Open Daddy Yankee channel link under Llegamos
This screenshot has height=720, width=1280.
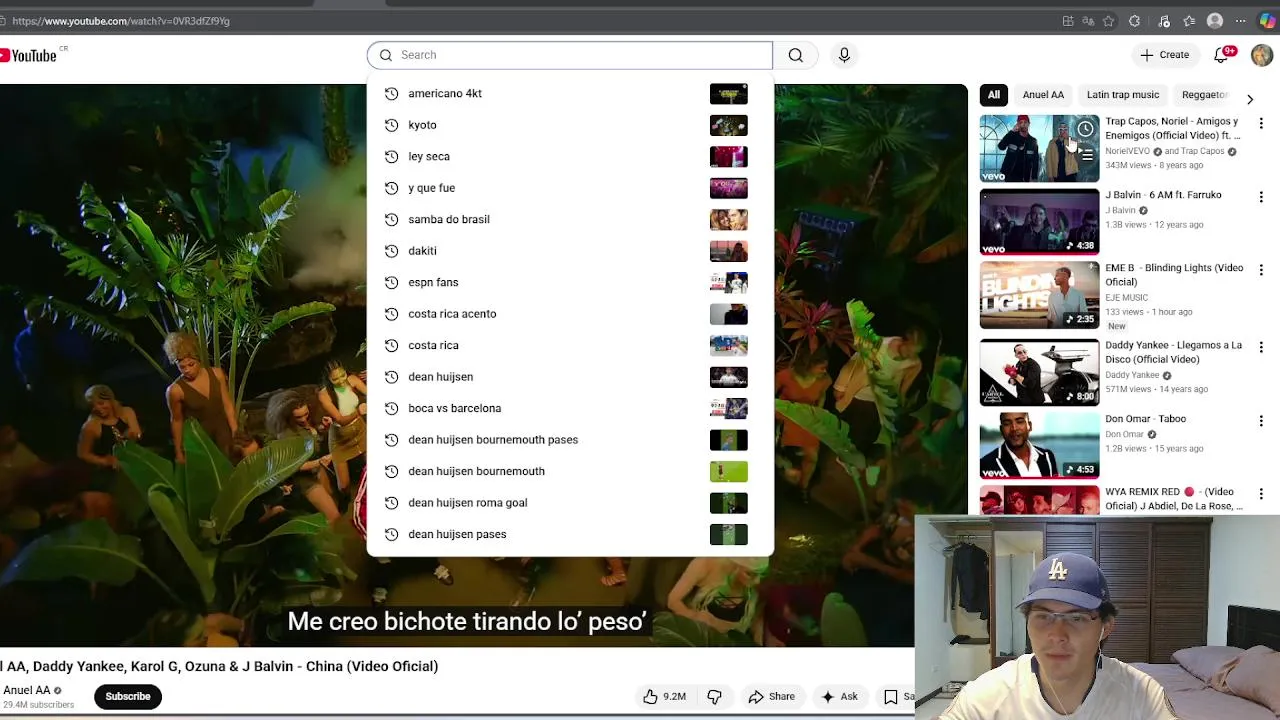[1132, 375]
